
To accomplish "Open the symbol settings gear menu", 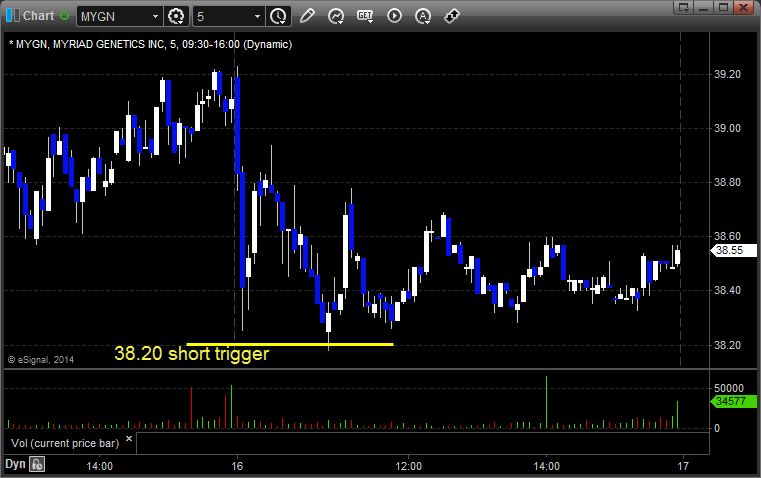I will 176,16.
